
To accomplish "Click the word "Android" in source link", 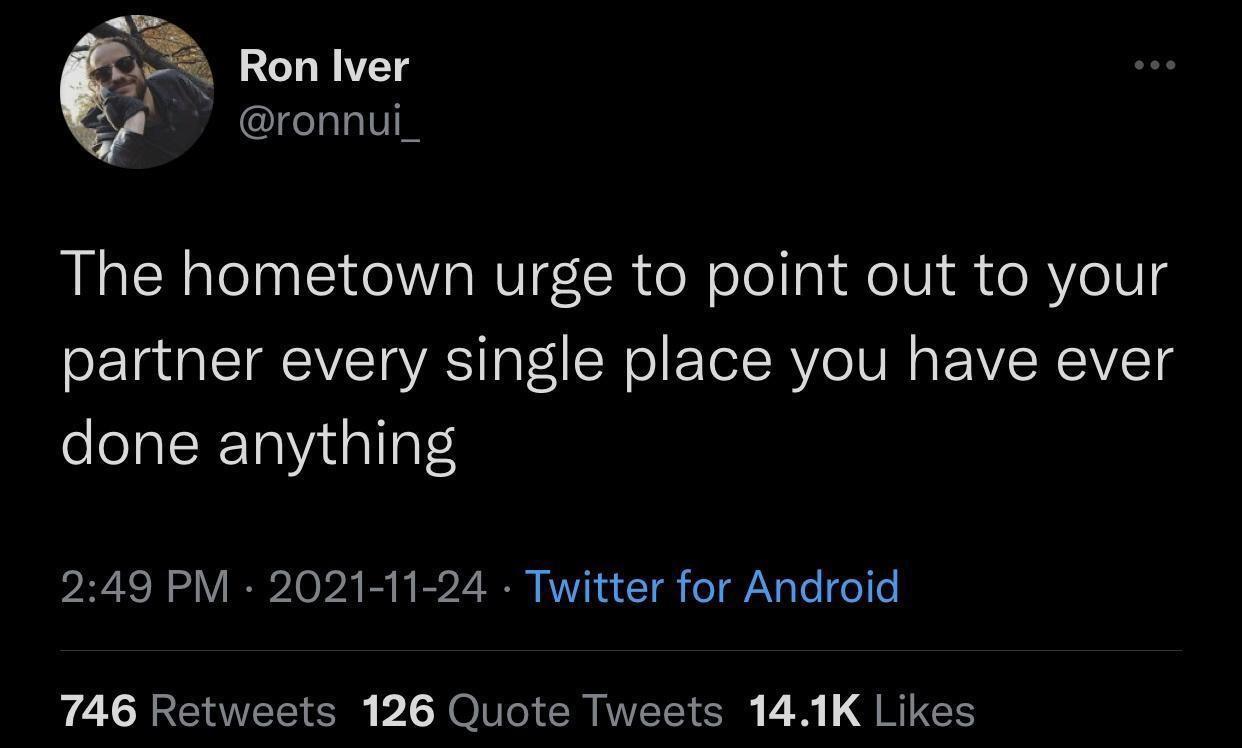I will coord(822,585).
